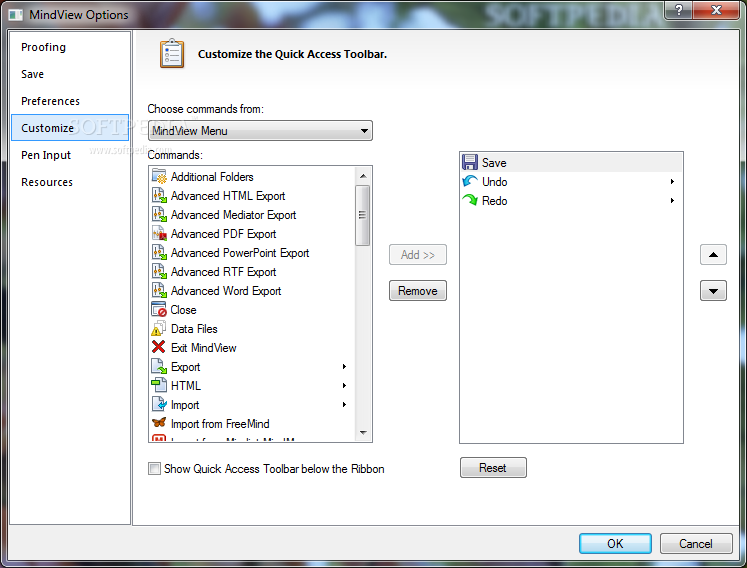Expand the Undo submenu arrow
Screen dimensions: 747x568
[x=672, y=182]
